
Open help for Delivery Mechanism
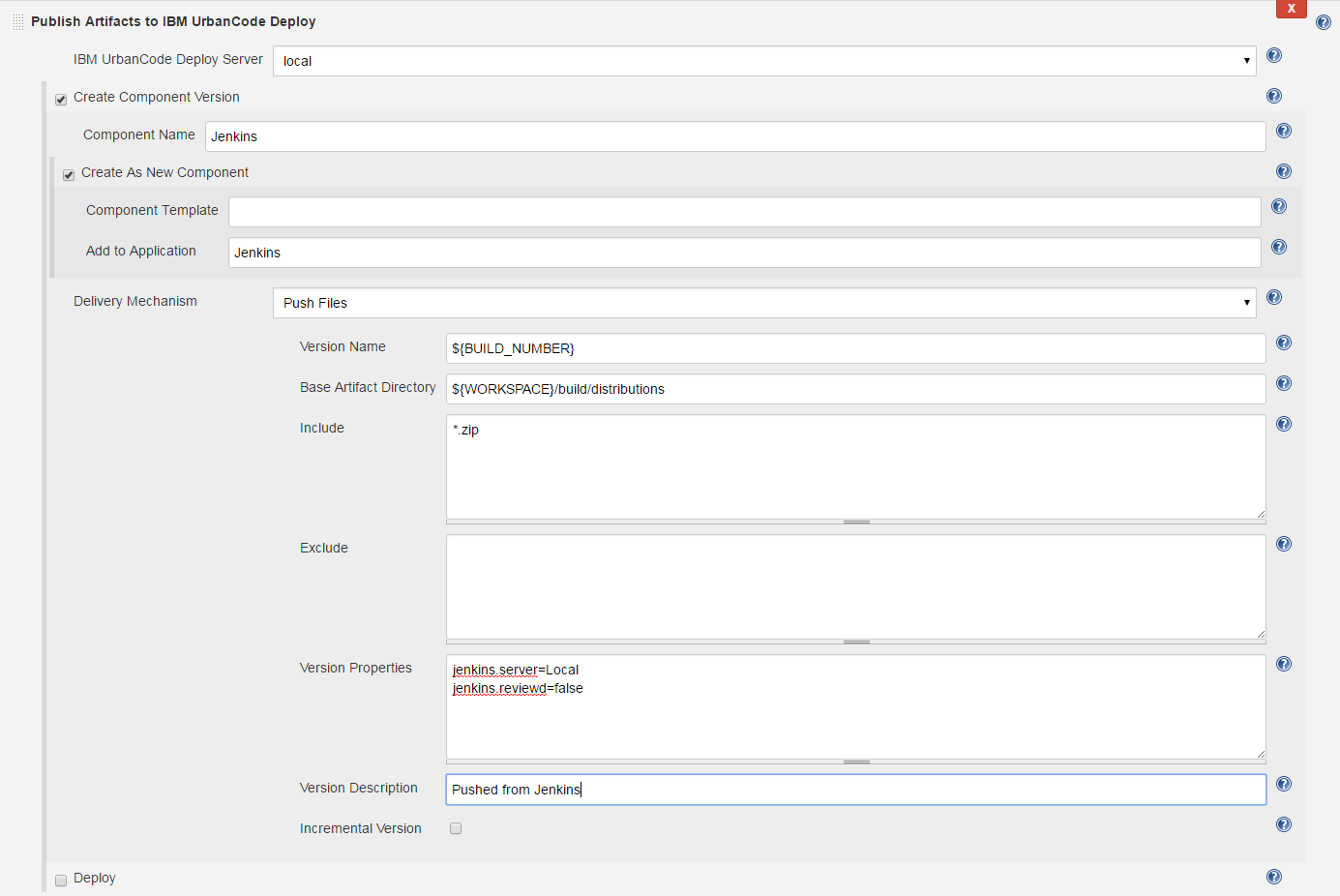coord(1274,298)
